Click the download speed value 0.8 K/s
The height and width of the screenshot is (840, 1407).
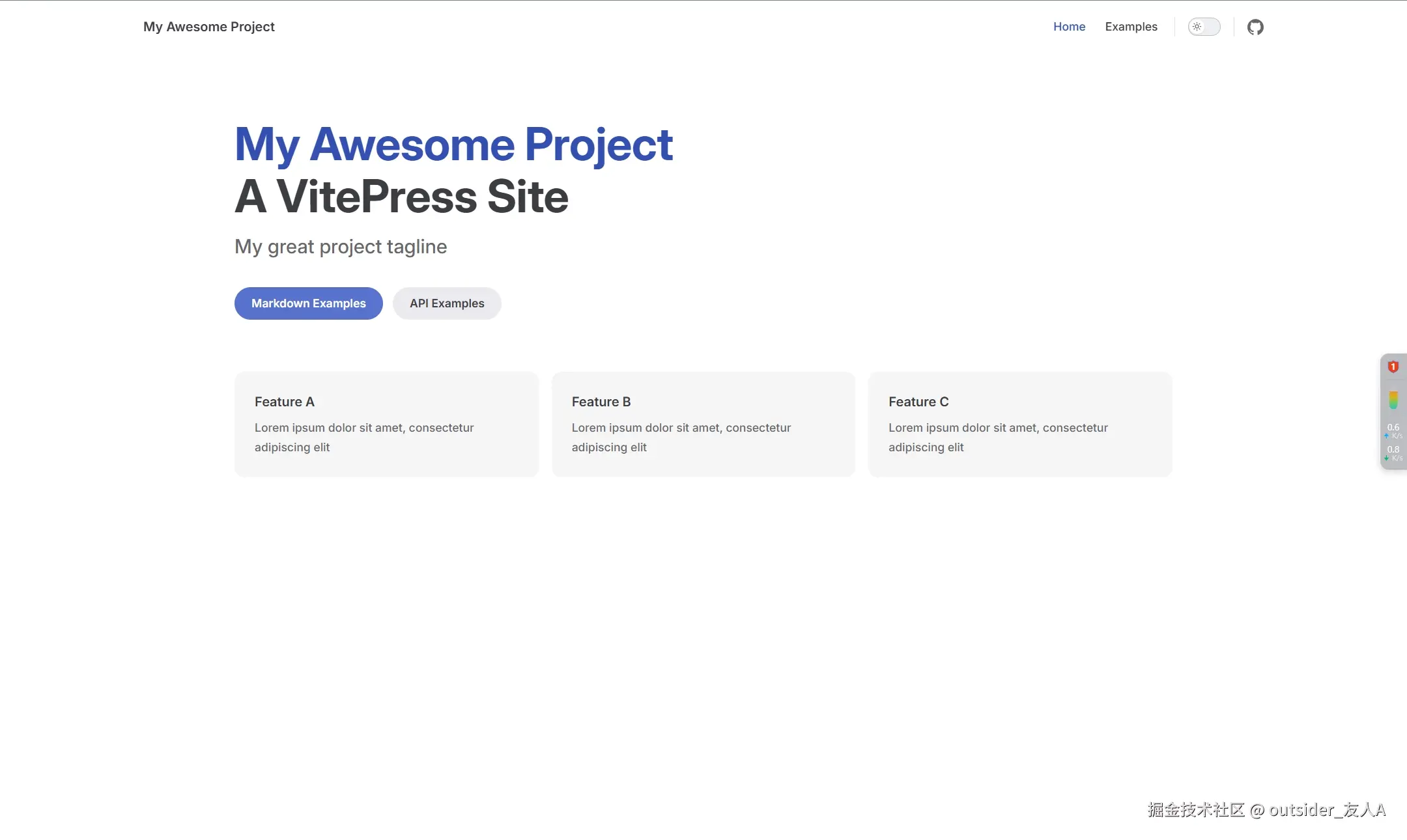1393,449
